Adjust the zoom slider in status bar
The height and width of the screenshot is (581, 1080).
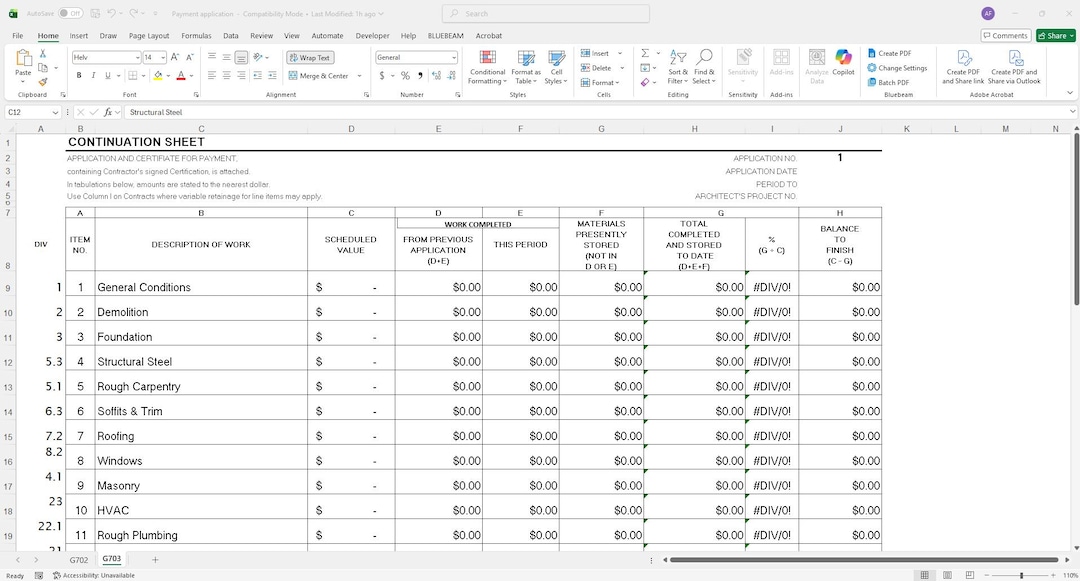click(x=1021, y=575)
